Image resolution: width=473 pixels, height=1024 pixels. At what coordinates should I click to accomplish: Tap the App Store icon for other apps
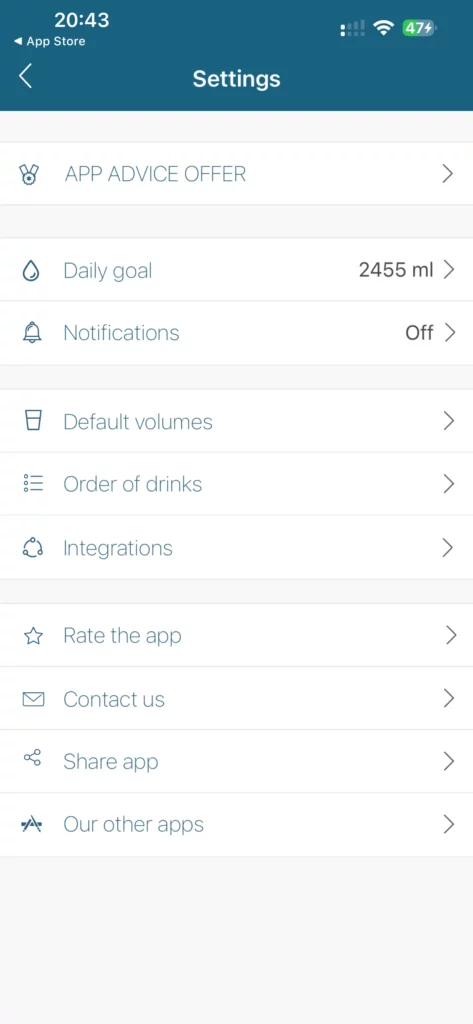(x=32, y=825)
